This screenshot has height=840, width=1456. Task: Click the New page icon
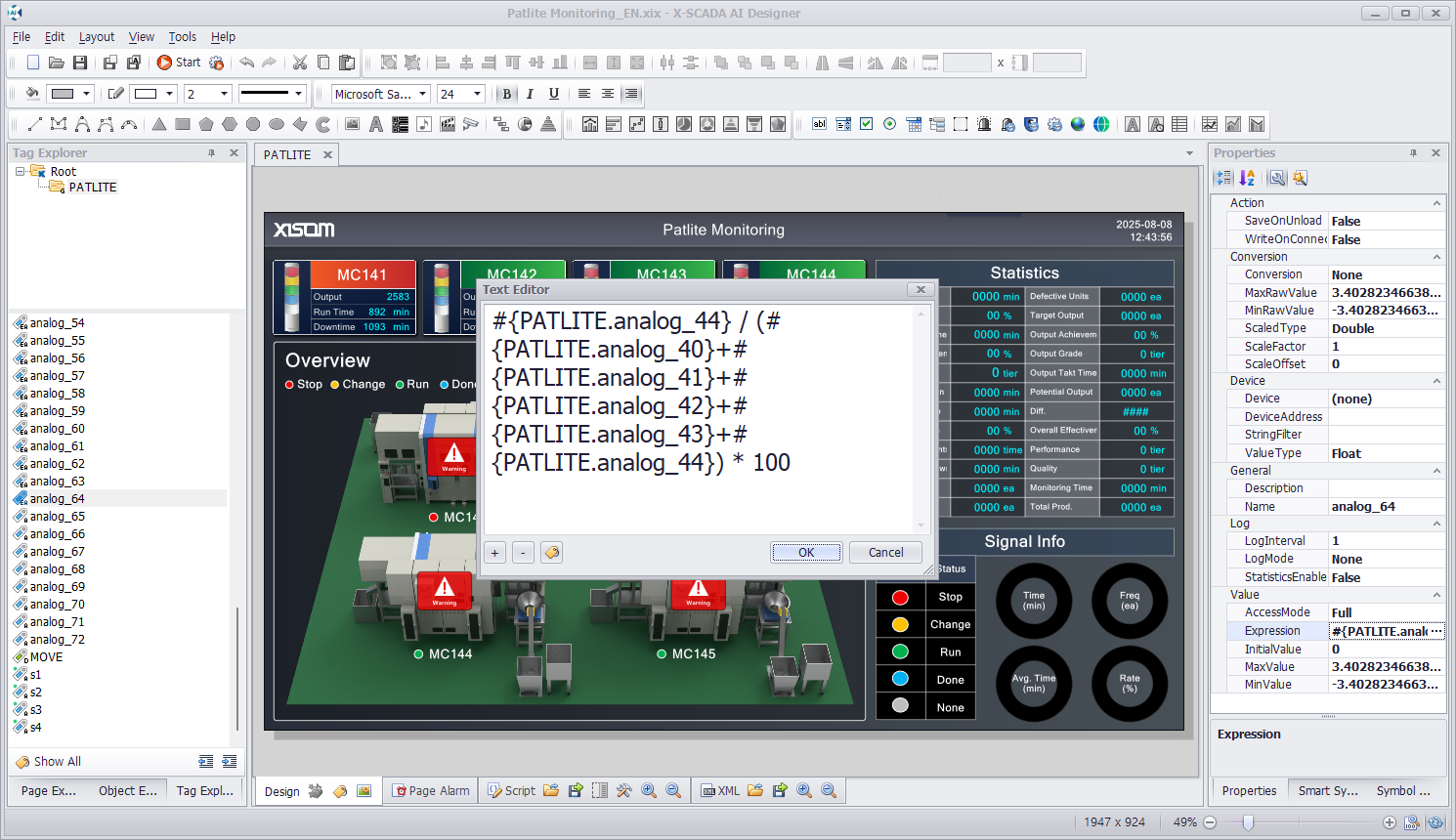point(33,63)
